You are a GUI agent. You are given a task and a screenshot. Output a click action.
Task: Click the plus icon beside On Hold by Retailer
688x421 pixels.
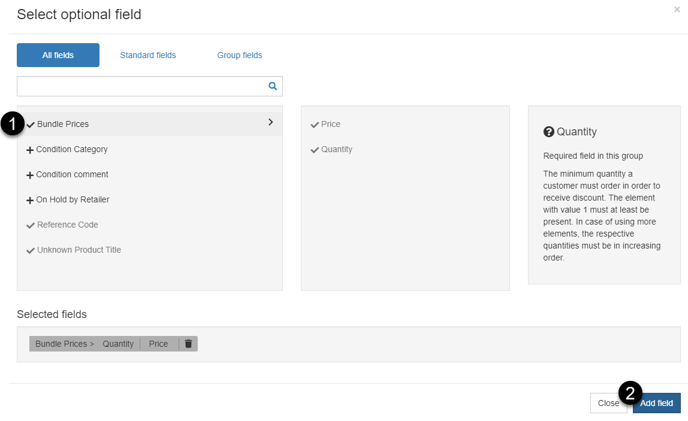[30, 200]
